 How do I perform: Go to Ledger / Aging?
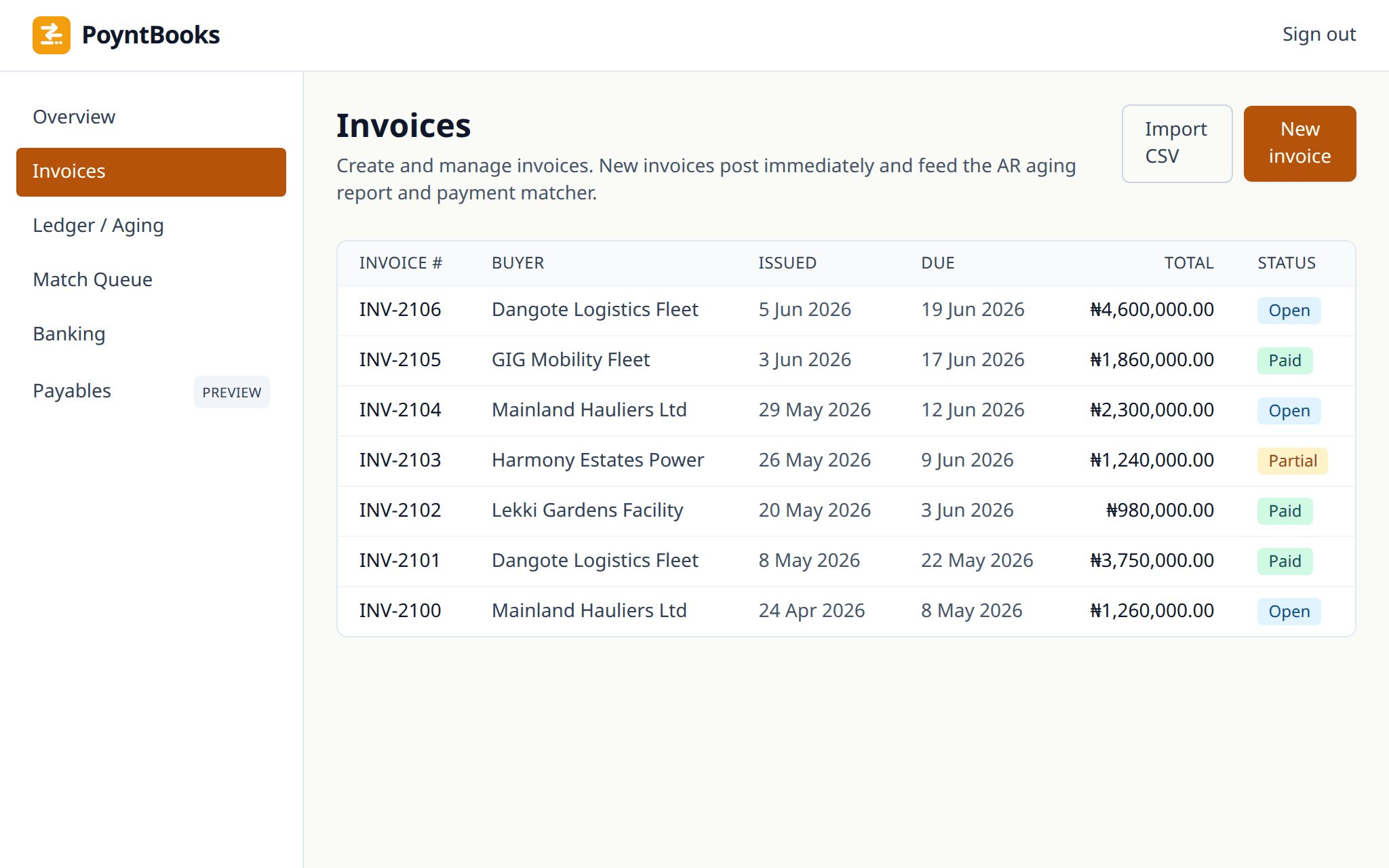tap(151, 225)
